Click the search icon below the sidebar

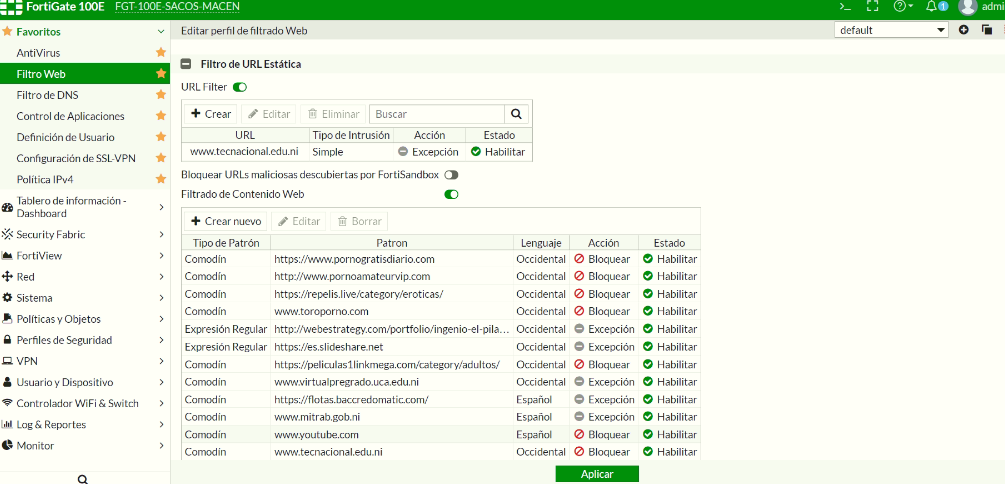tap(83, 479)
